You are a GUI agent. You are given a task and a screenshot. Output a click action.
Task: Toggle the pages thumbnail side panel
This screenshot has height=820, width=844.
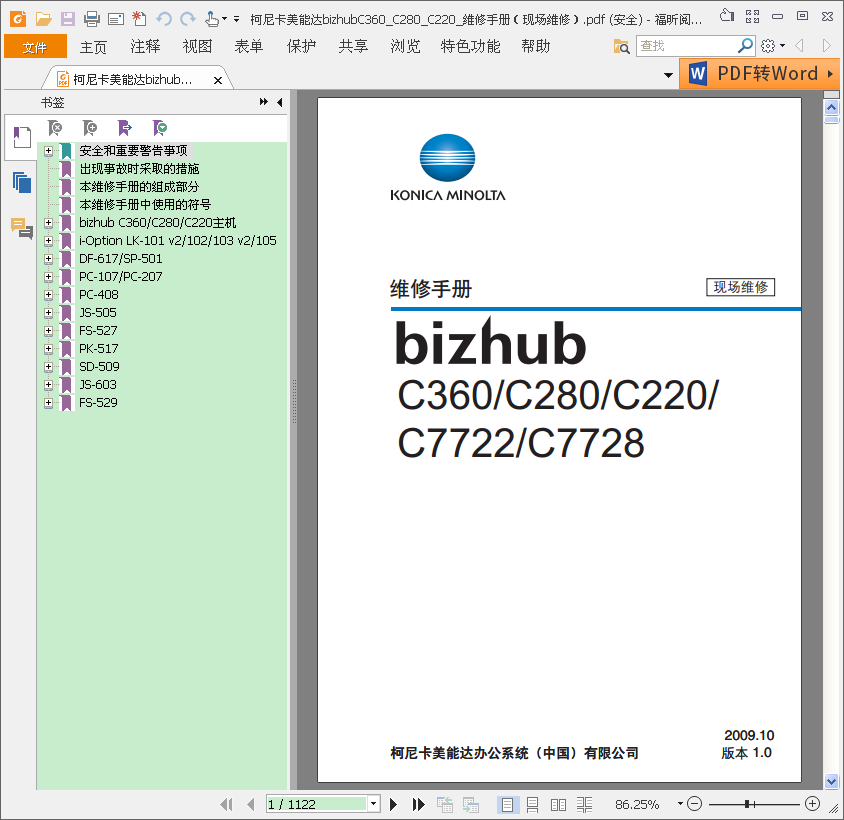(22, 183)
